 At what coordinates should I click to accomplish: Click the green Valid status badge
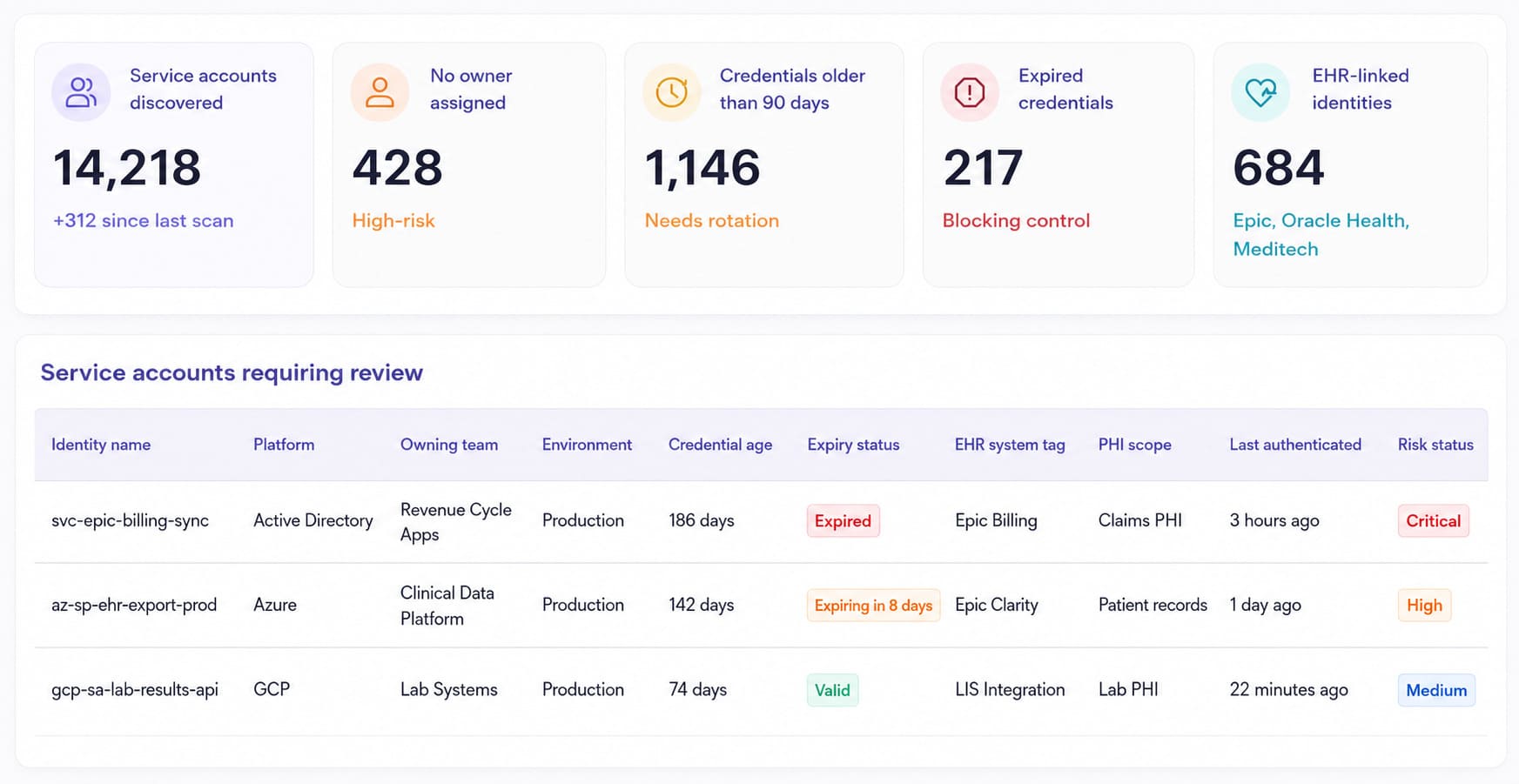point(832,690)
